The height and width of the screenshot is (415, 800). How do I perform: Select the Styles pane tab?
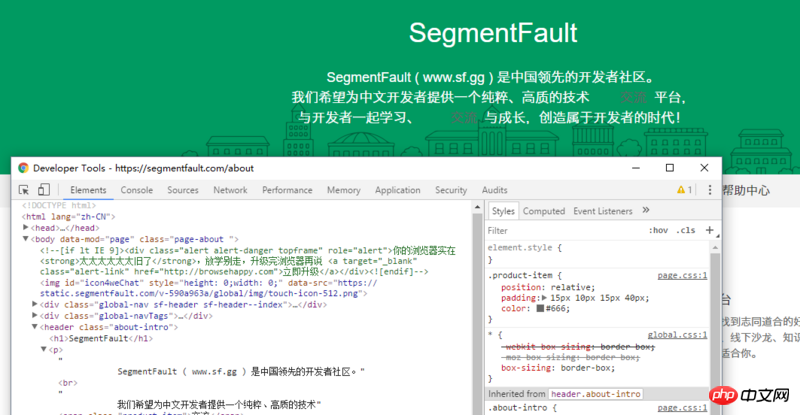pyautogui.click(x=503, y=211)
